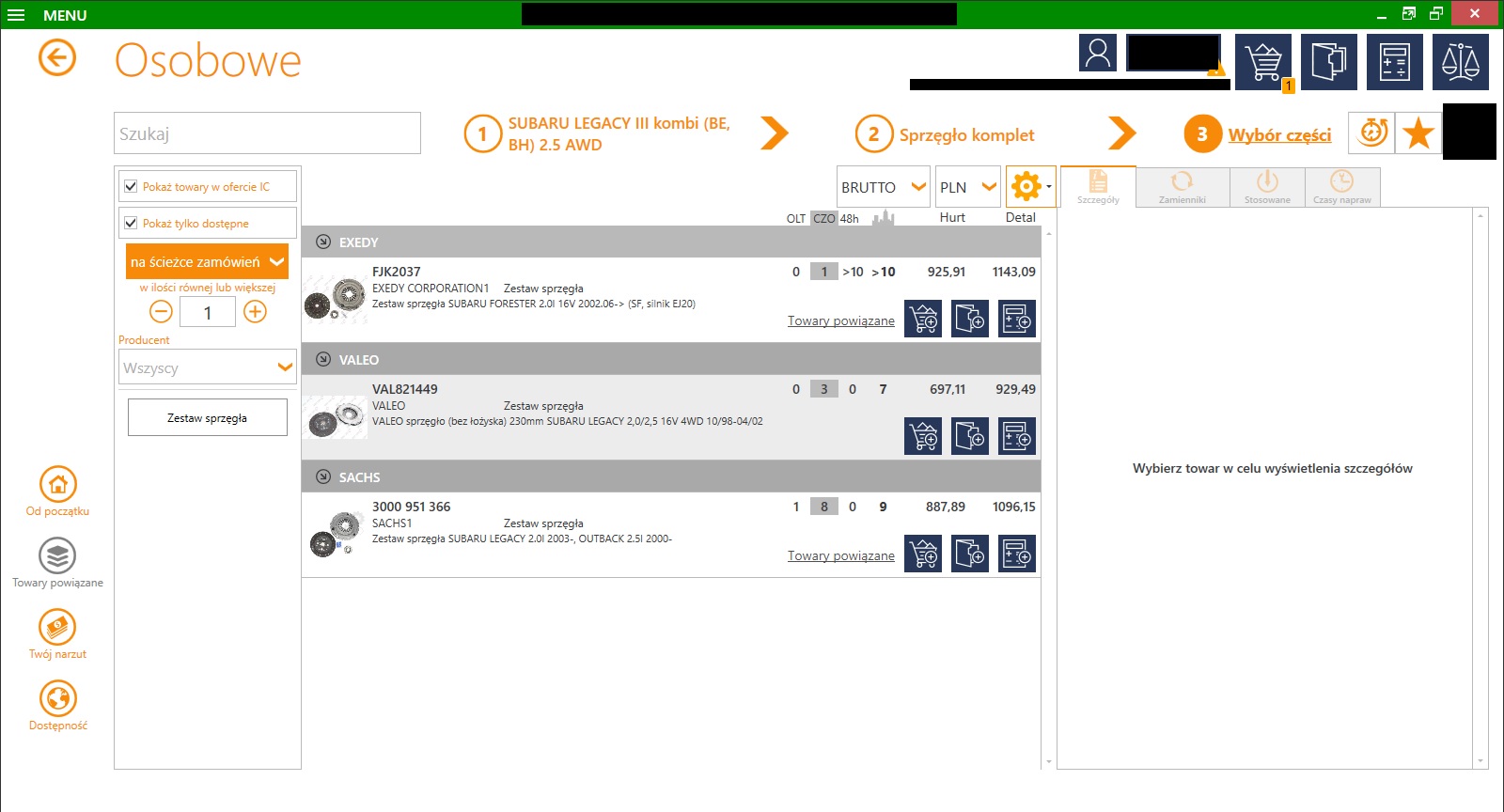
Task: Click the orange back arrow icon
Action: 57,58
